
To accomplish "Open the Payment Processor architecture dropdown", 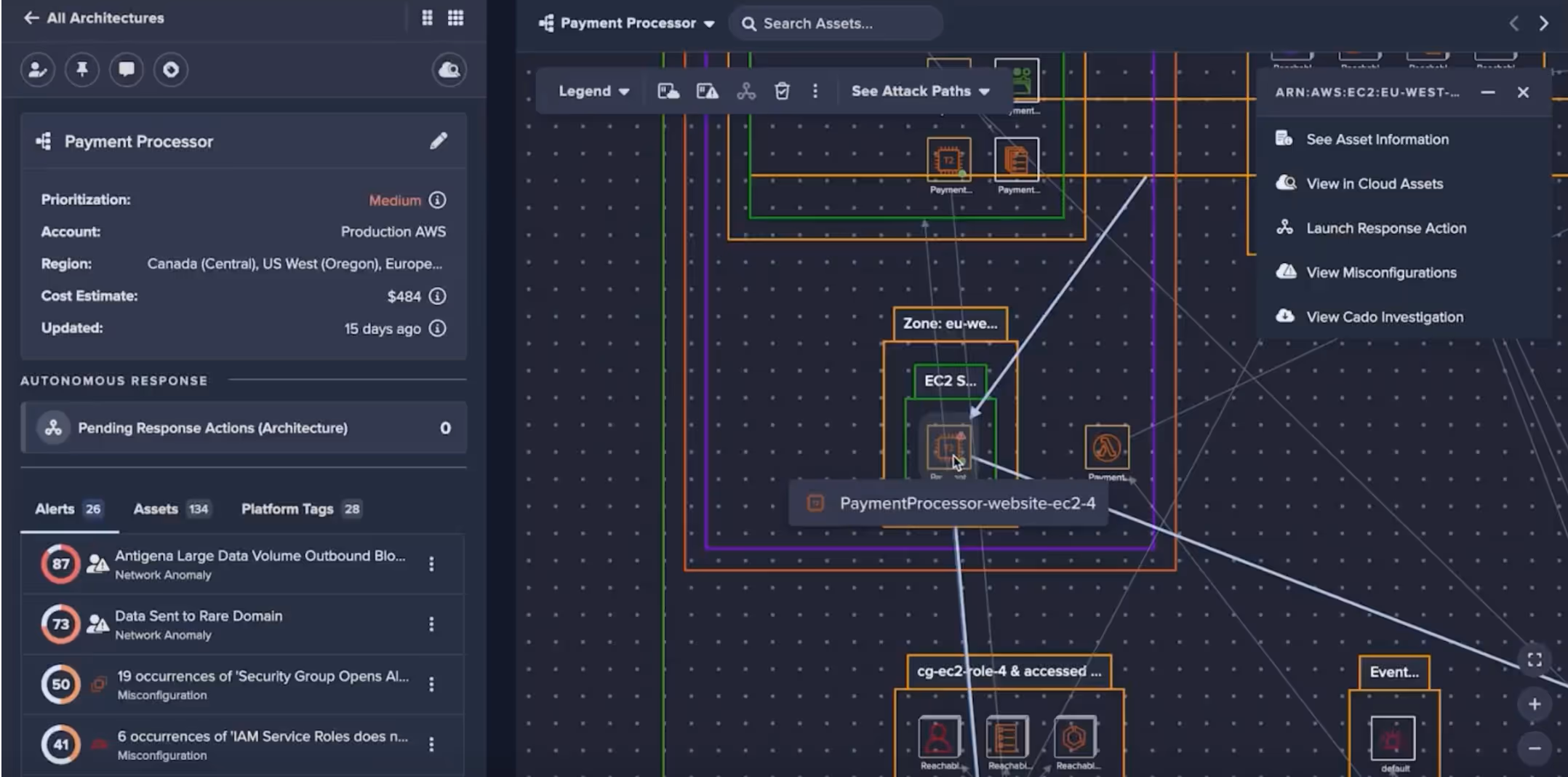I will (x=627, y=23).
